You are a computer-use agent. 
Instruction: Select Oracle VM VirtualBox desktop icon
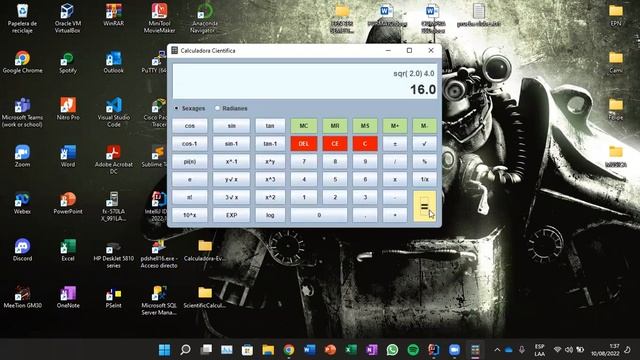[x=68, y=18]
